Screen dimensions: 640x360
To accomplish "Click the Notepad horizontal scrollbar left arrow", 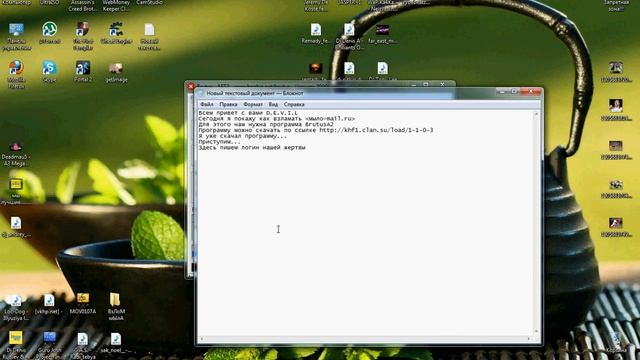I will pos(202,339).
